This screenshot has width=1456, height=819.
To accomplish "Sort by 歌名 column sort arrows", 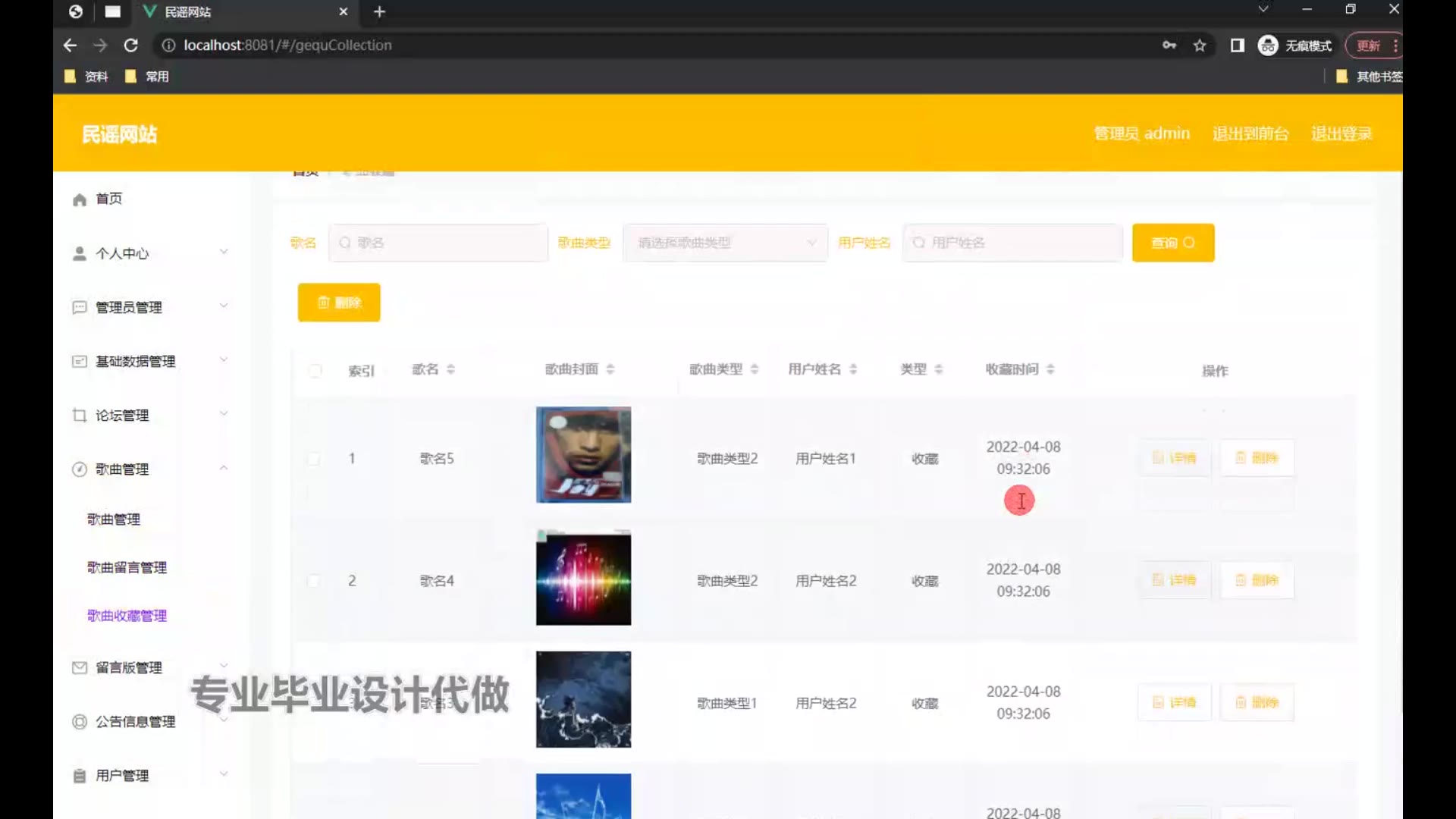I will 450,369.
